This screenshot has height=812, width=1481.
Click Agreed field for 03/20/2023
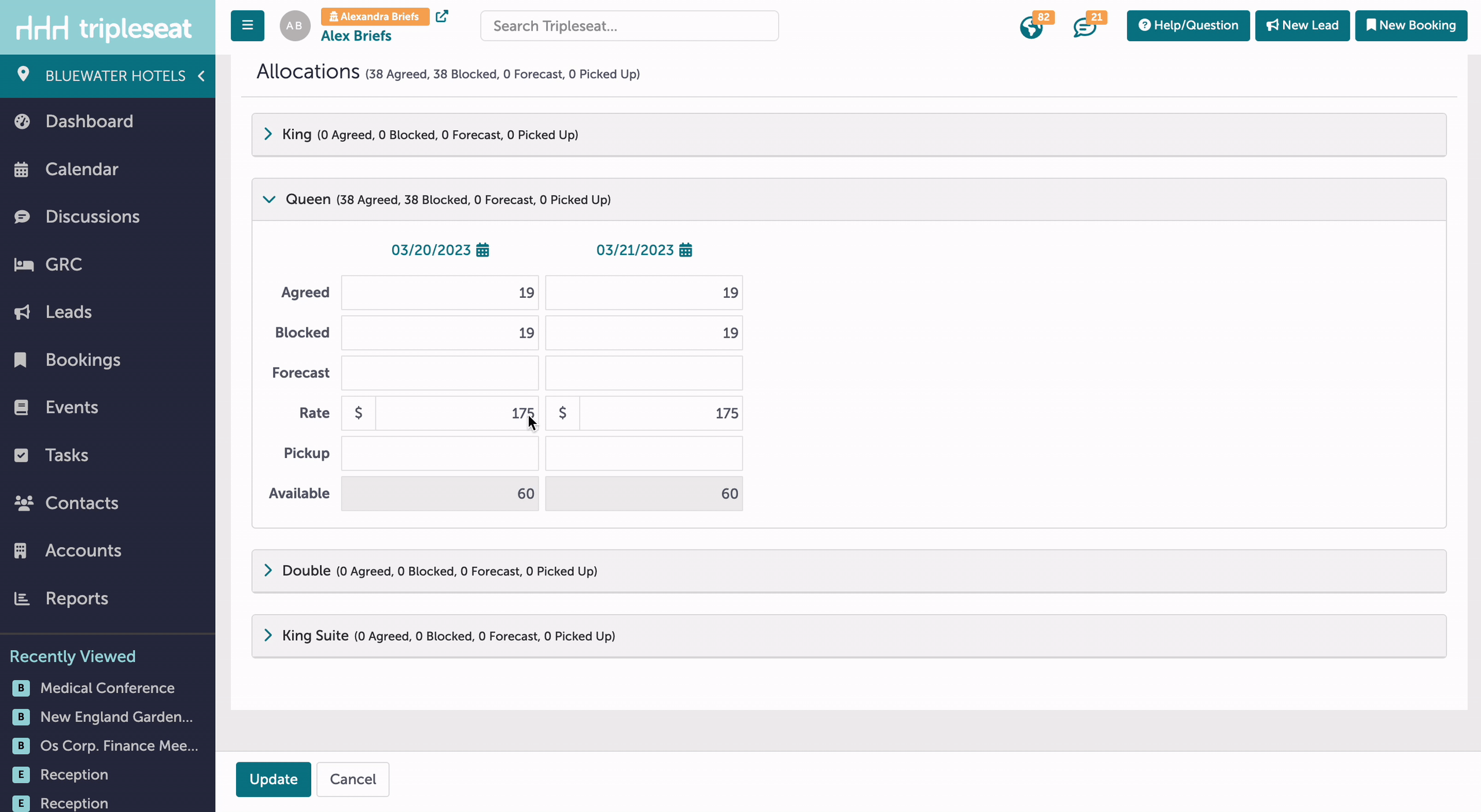tap(440, 293)
